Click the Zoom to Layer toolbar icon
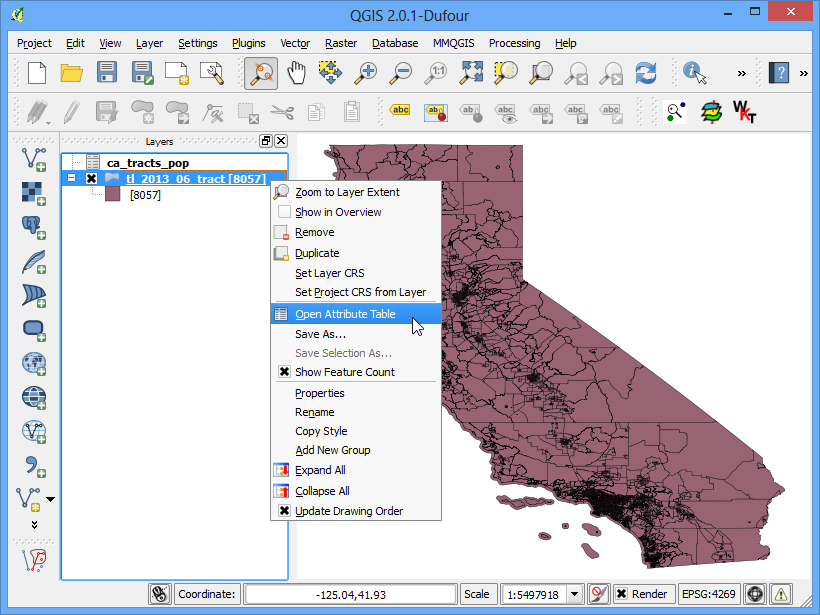 coord(541,73)
